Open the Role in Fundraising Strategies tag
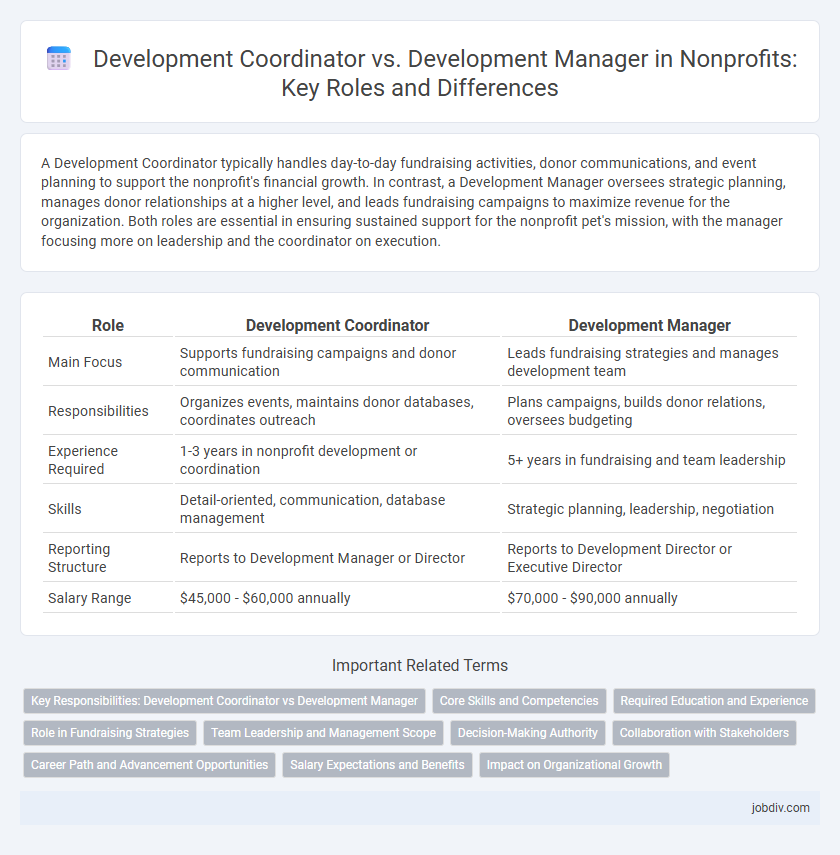 (110, 732)
